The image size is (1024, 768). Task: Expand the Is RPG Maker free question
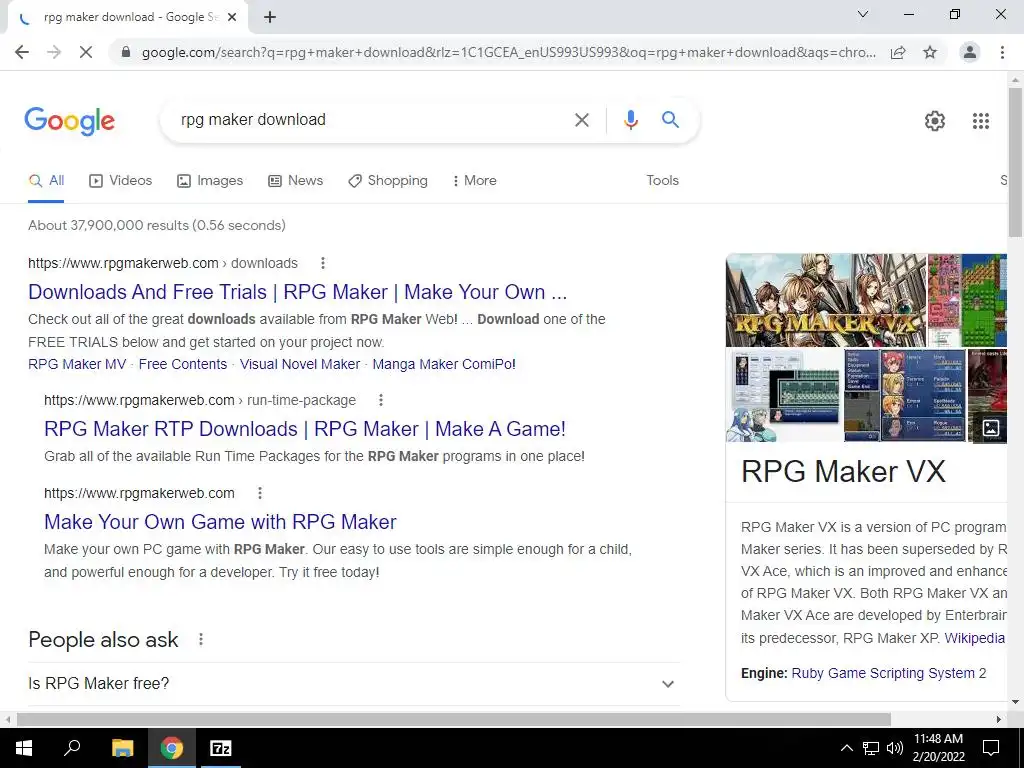(353, 684)
